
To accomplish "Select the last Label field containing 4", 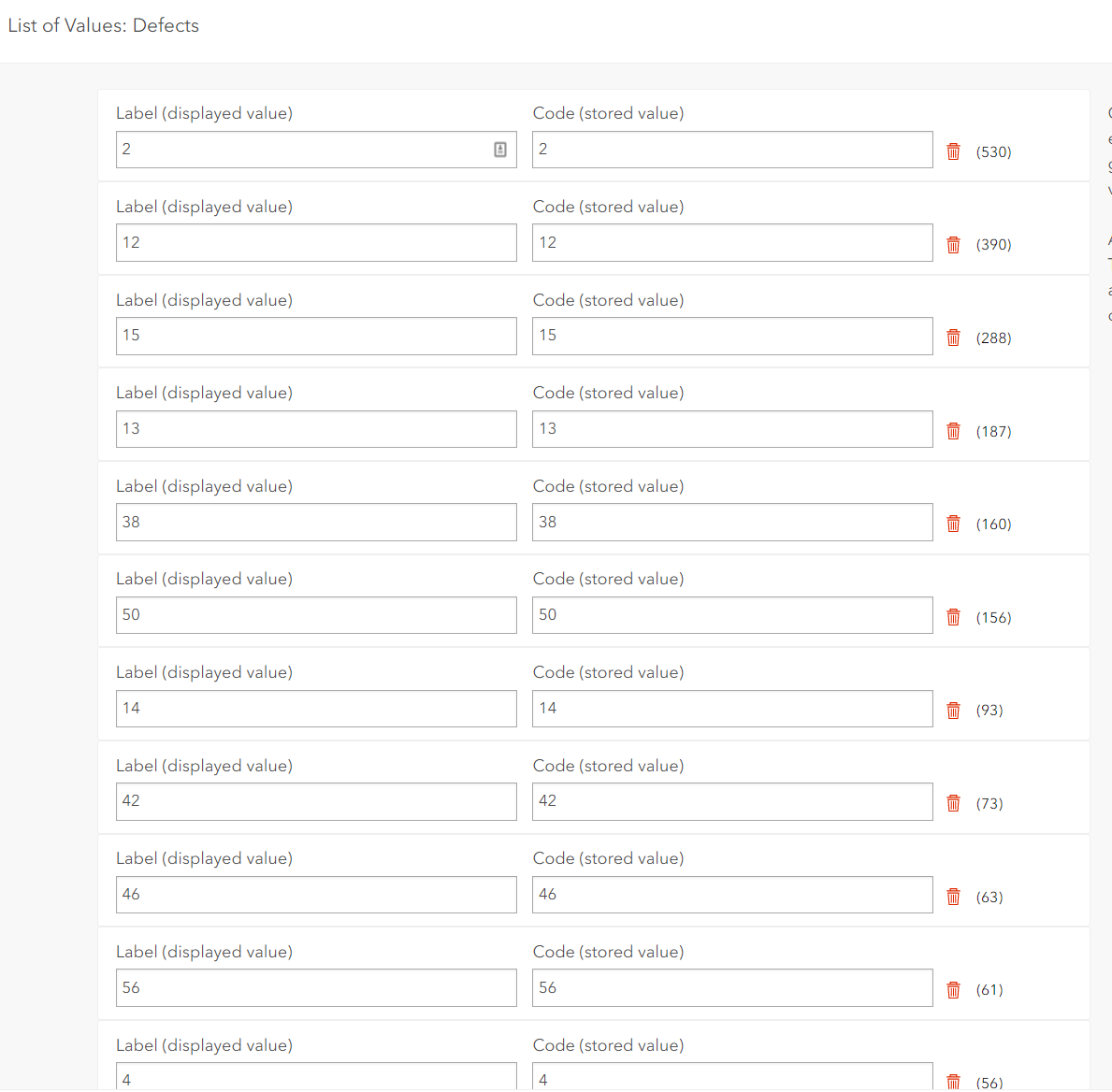I will click(x=316, y=1077).
